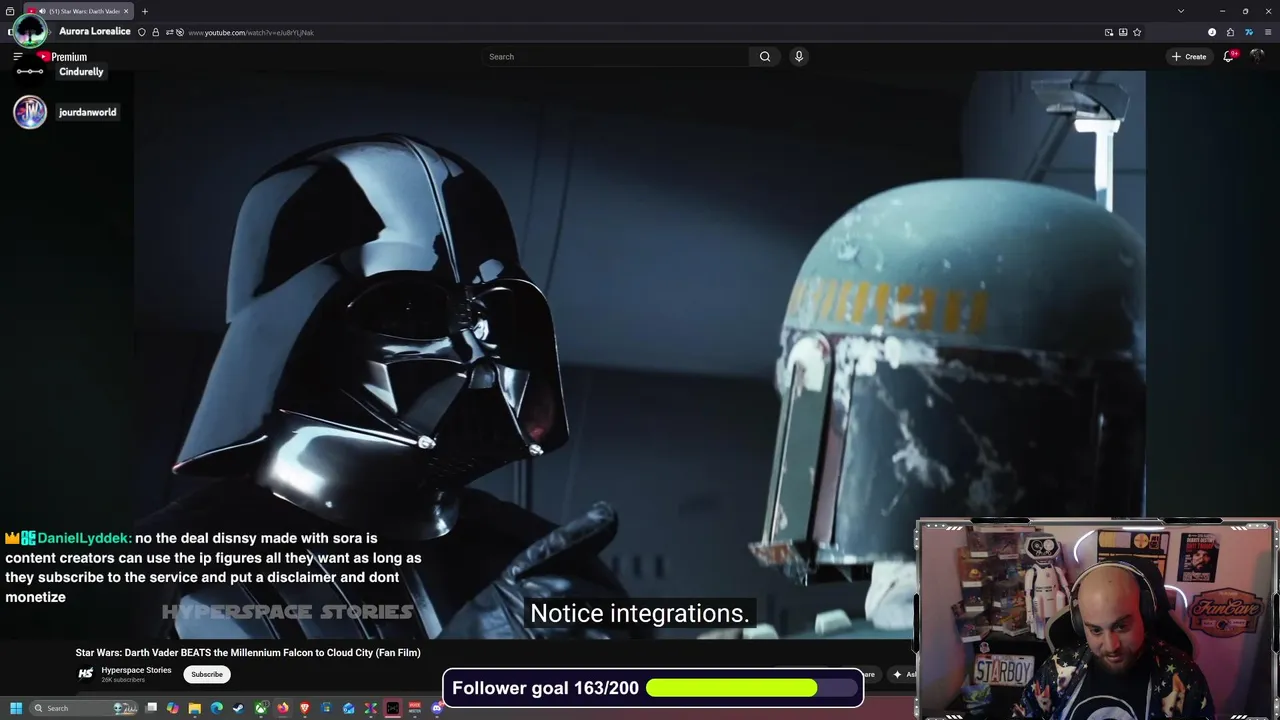This screenshot has width=1280, height=720.
Task: Click the picture-in-picture icon in address bar
Action: 1109,33
